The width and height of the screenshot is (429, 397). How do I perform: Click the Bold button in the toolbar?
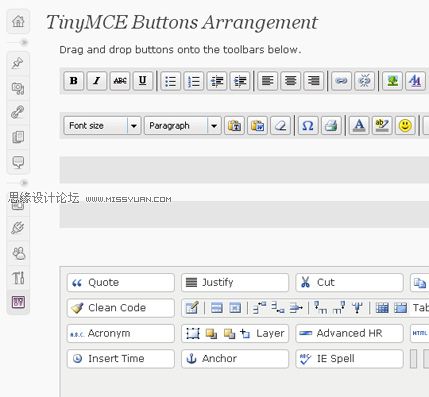(74, 81)
